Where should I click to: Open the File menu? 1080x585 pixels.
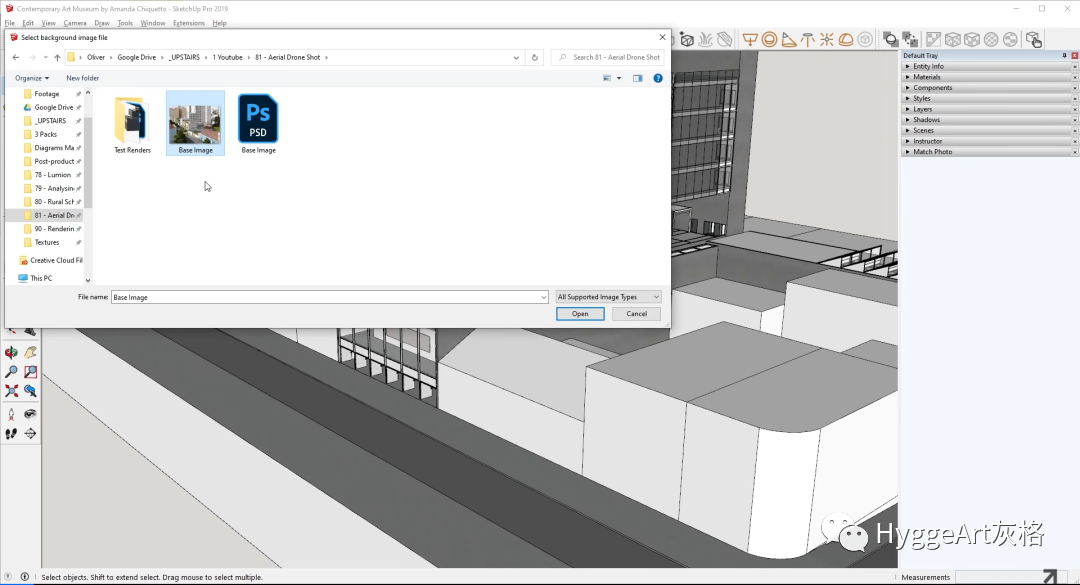(10, 23)
